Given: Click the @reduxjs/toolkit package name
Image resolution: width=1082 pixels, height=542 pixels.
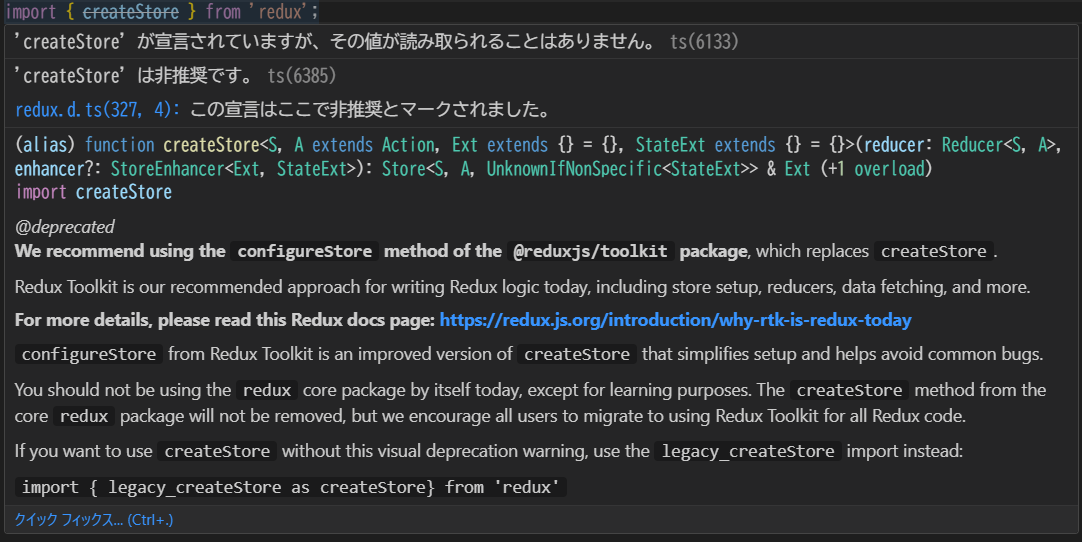Looking at the screenshot, I should [x=591, y=251].
